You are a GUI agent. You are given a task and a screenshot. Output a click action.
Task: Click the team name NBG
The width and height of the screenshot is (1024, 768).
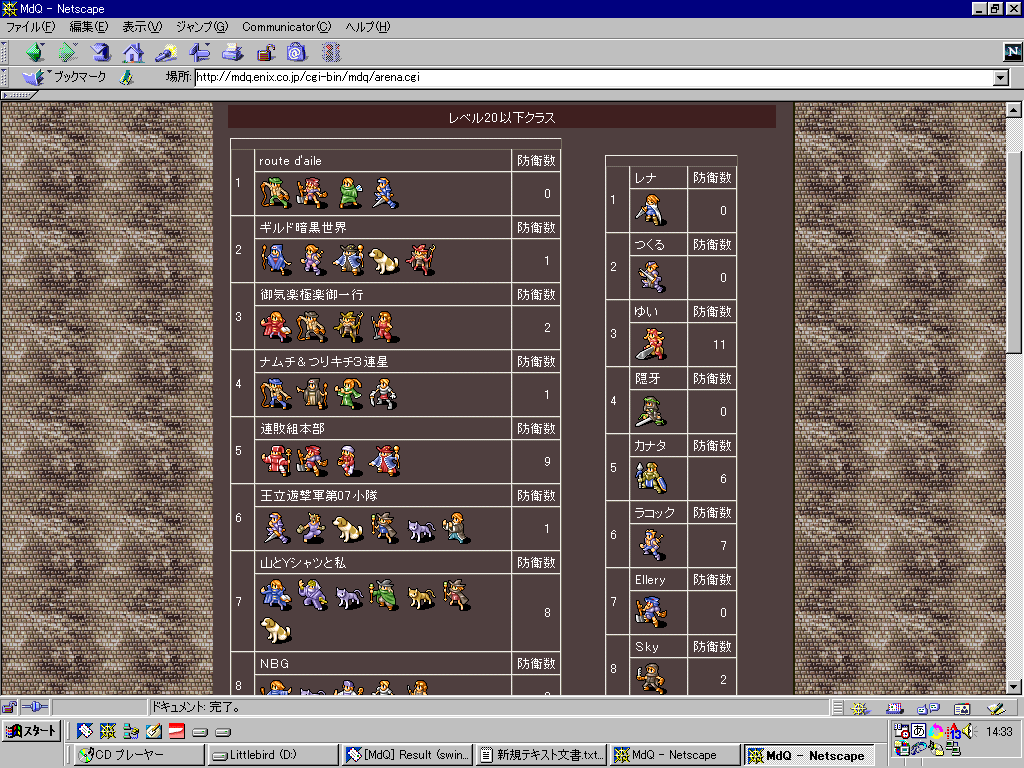274,664
